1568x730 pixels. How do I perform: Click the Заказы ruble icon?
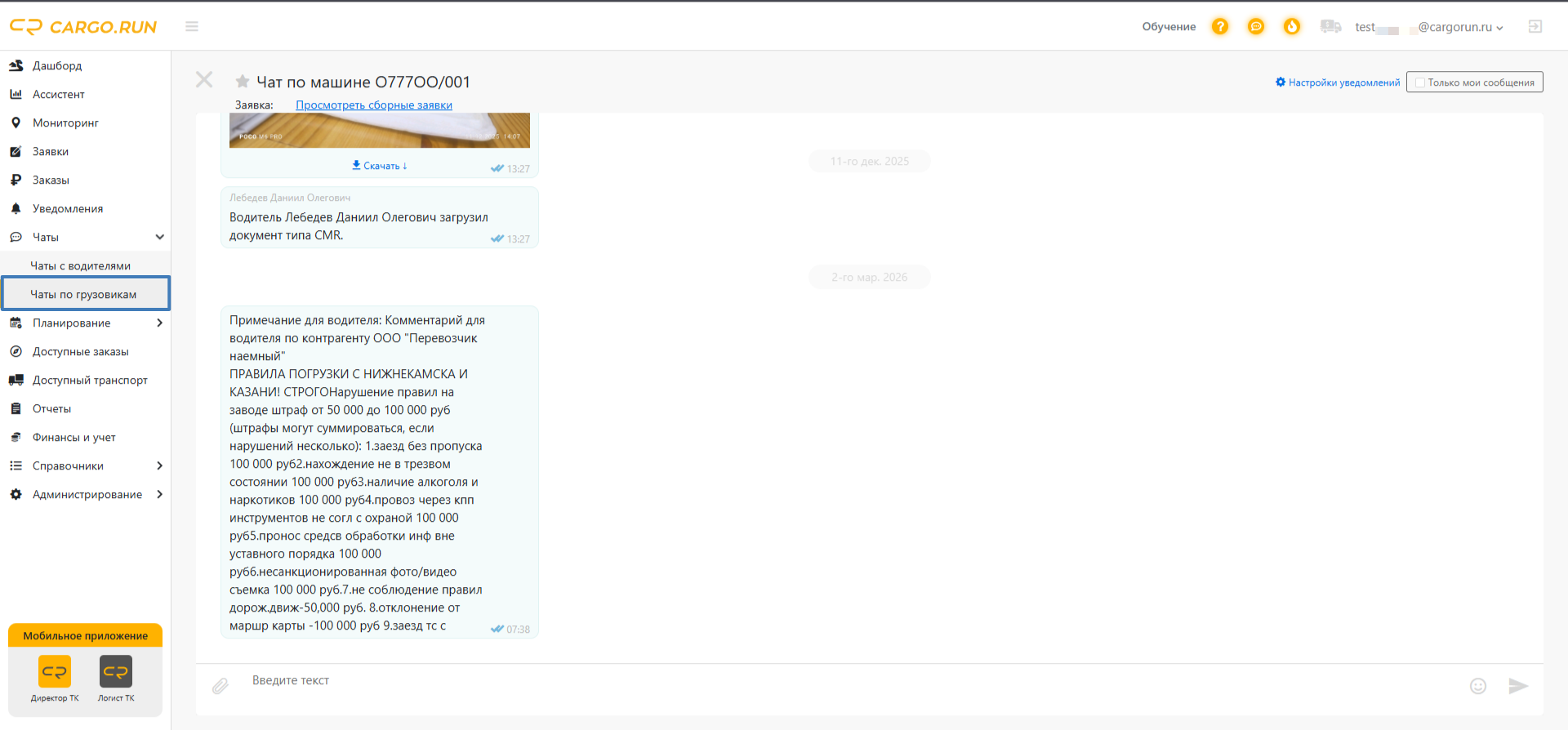click(x=16, y=180)
